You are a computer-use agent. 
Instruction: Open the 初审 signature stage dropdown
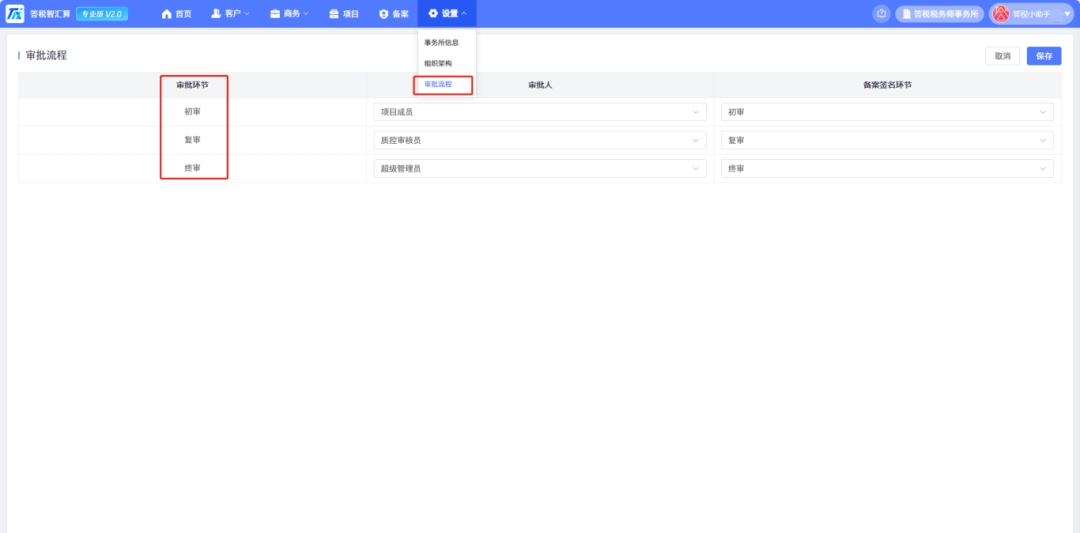(x=887, y=112)
